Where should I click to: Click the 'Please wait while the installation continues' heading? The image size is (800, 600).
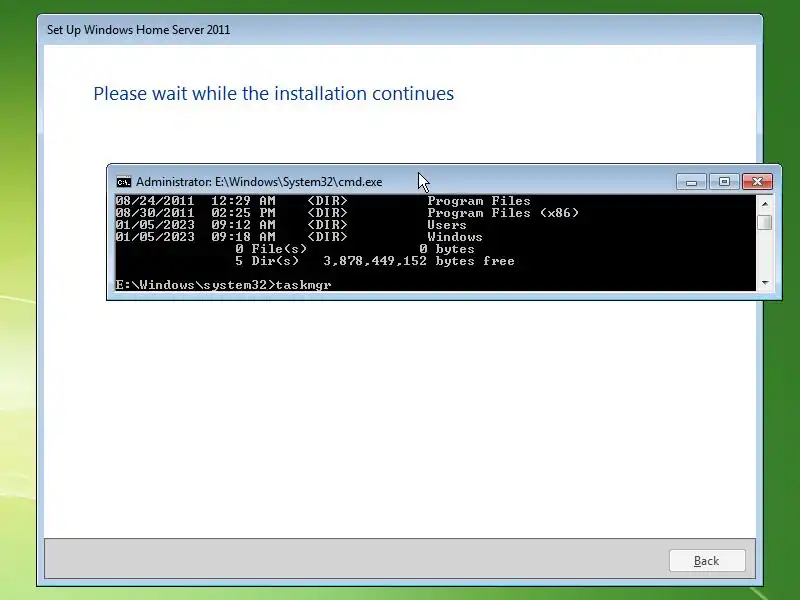273,93
